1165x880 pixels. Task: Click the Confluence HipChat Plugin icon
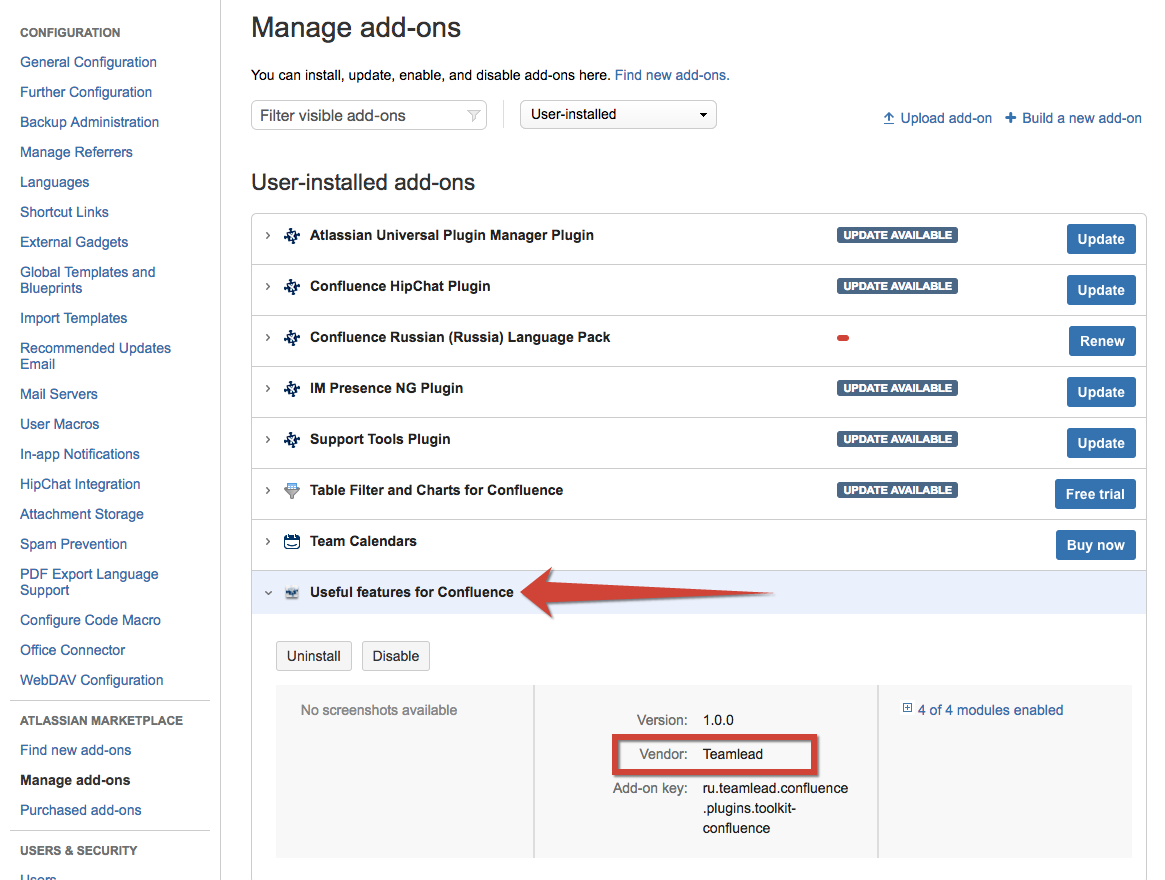point(292,287)
